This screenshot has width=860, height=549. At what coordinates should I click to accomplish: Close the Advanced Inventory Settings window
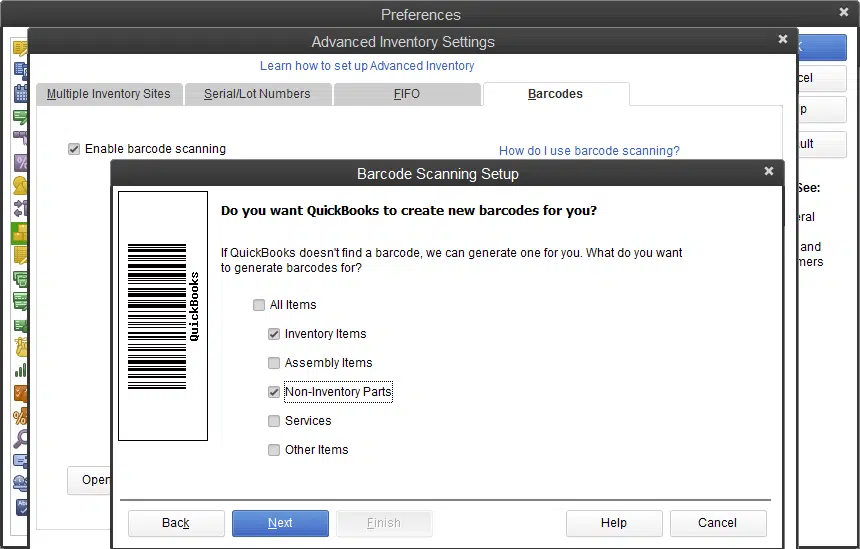(x=783, y=39)
